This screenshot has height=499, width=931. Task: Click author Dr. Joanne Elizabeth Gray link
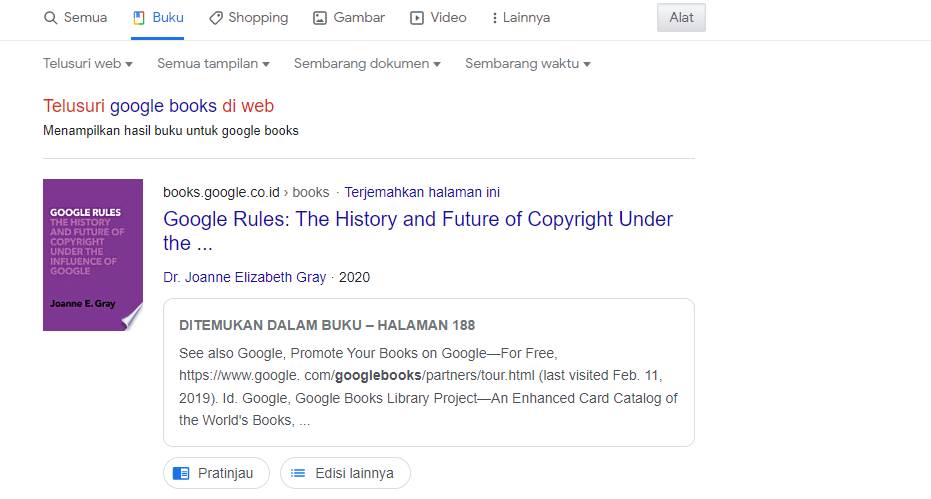245,277
